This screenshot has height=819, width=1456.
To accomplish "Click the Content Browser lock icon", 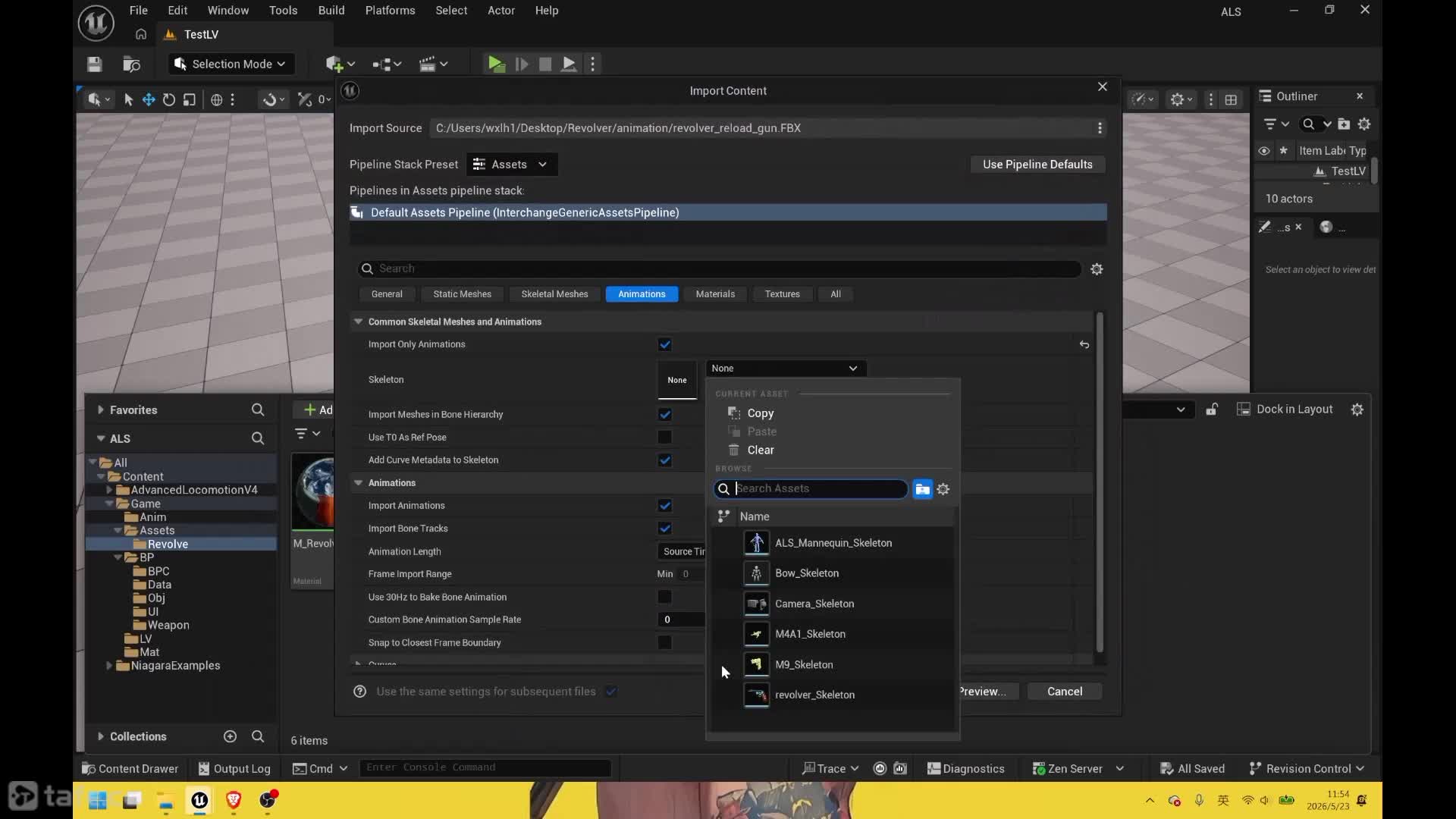I will (x=1212, y=409).
